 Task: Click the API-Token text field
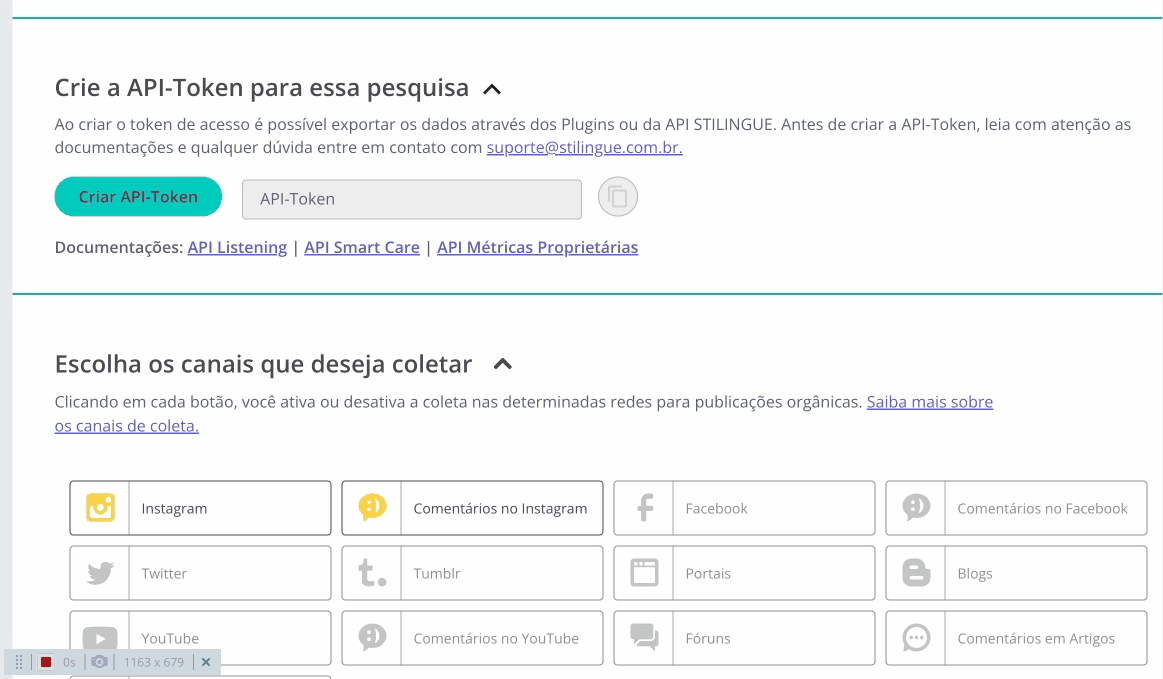[x=411, y=199]
